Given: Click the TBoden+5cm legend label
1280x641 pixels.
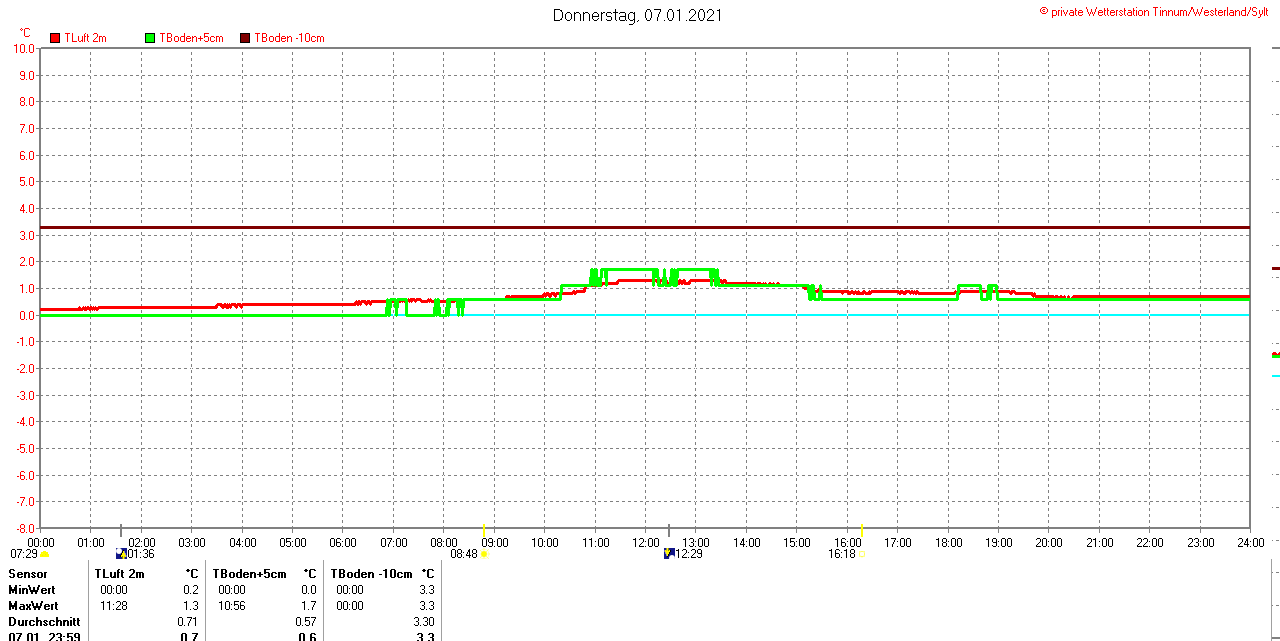Looking at the screenshot, I should pyautogui.click(x=191, y=38).
